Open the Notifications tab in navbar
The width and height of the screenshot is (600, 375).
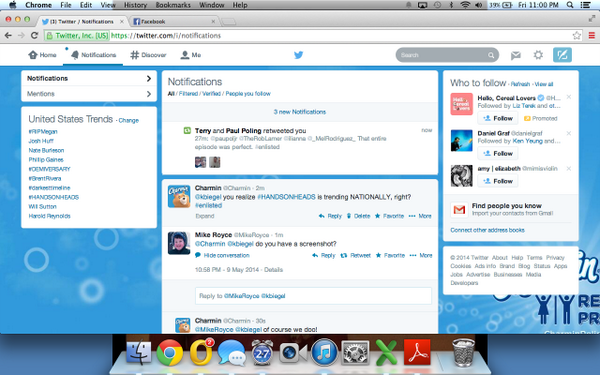pos(93,55)
